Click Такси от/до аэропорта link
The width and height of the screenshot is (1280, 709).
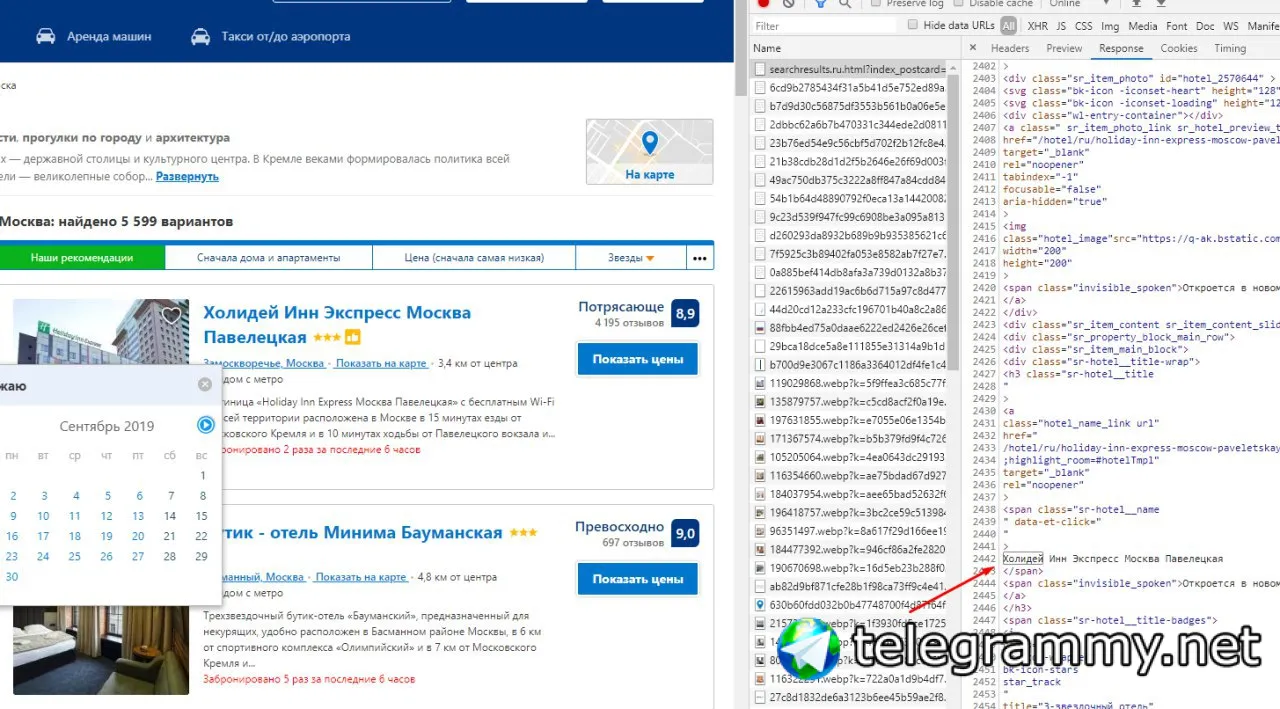coord(286,36)
